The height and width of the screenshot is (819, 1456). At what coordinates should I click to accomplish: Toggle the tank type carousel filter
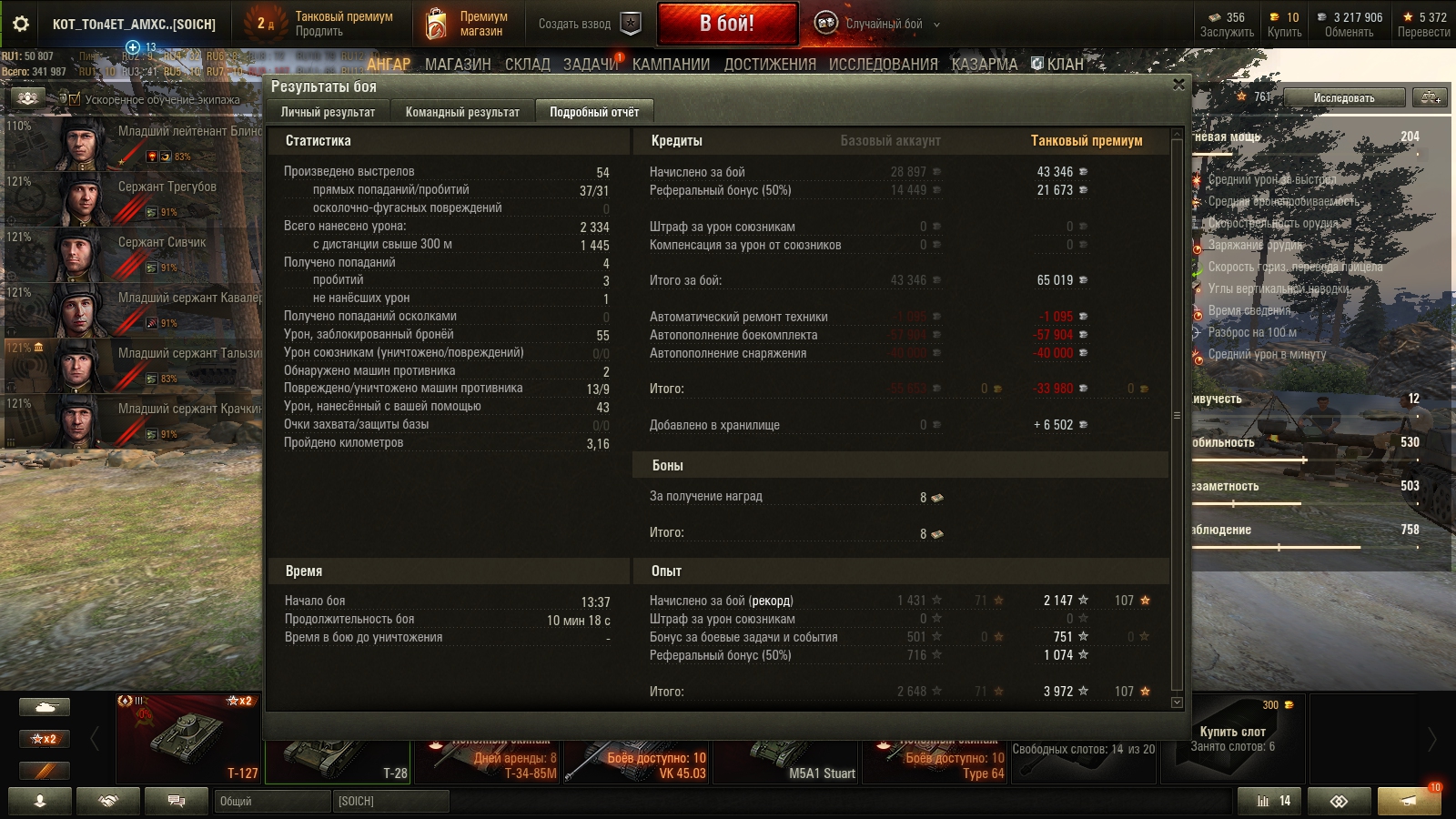[x=44, y=706]
